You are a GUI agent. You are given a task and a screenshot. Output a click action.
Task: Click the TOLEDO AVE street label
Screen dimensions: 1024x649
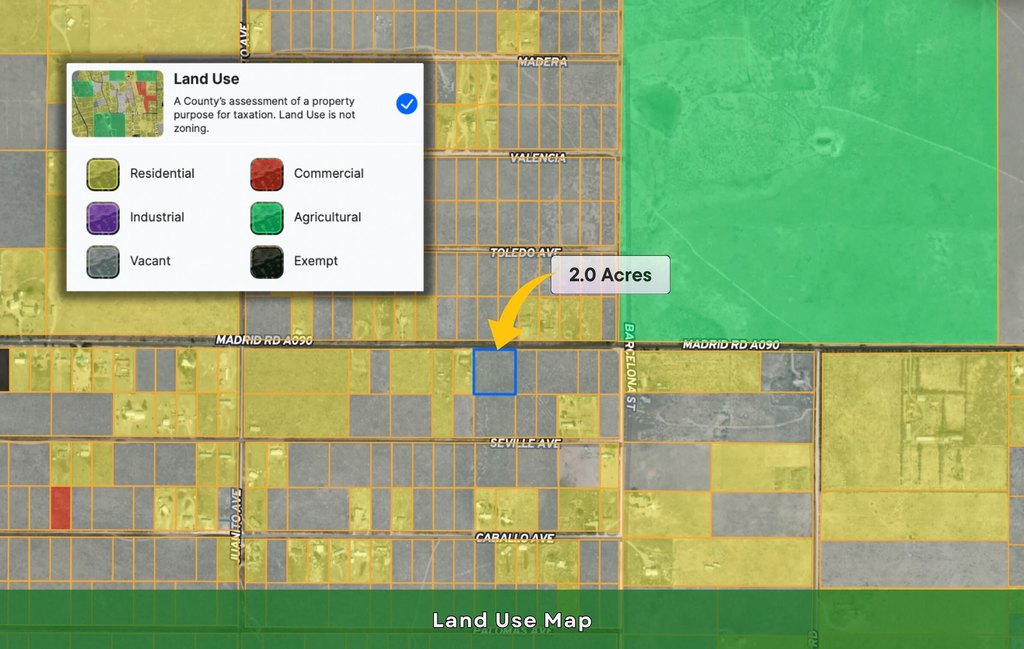point(526,253)
